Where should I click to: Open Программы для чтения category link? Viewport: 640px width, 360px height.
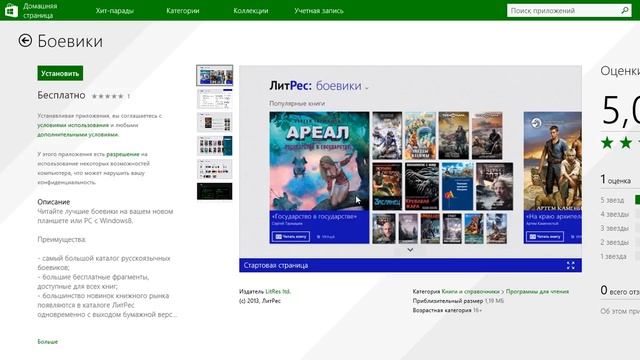click(x=537, y=291)
